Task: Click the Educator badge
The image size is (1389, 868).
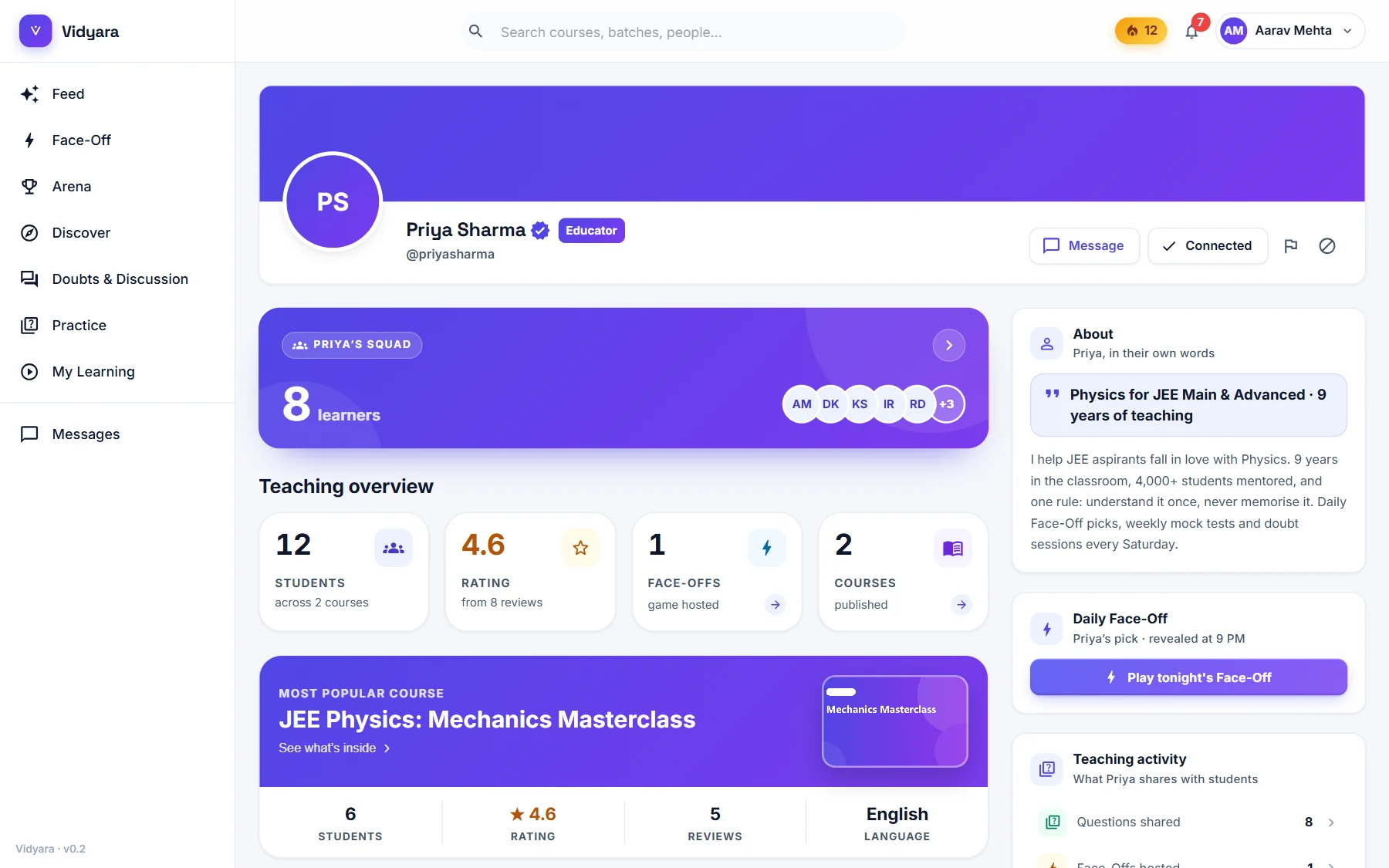Action: tap(591, 231)
